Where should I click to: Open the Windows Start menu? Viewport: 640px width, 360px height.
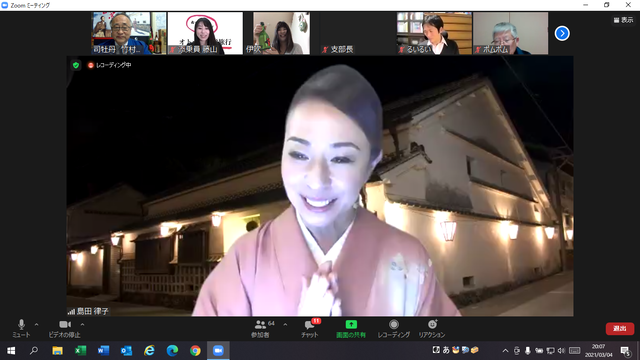(x=11, y=351)
